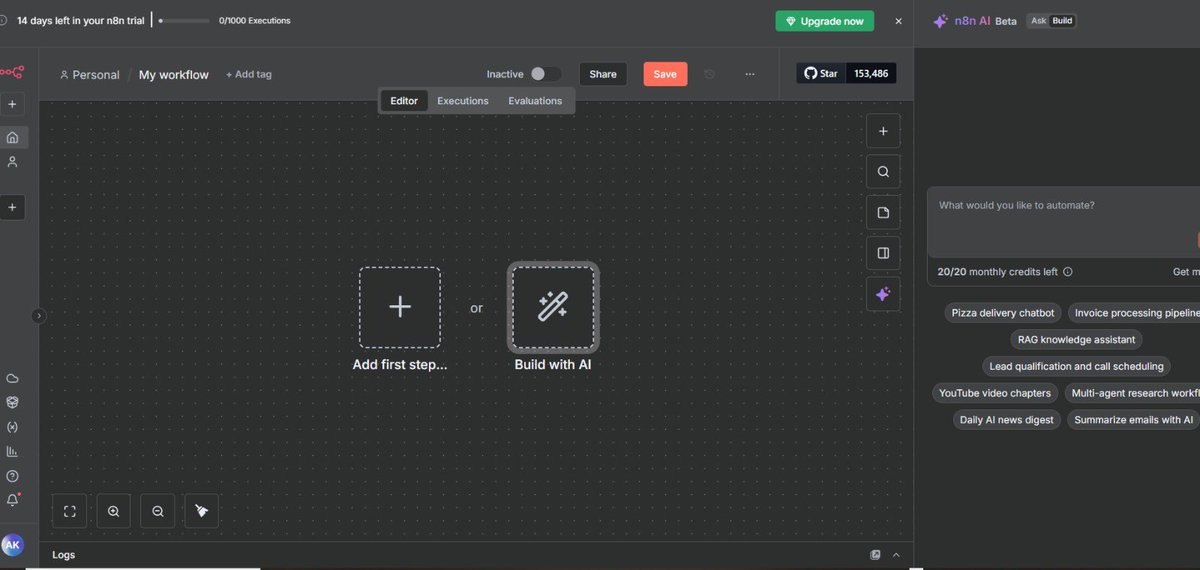Image resolution: width=1200 pixels, height=570 pixels.
Task: Choose the Daily AI news digest suggestion
Action: [x=1007, y=420]
